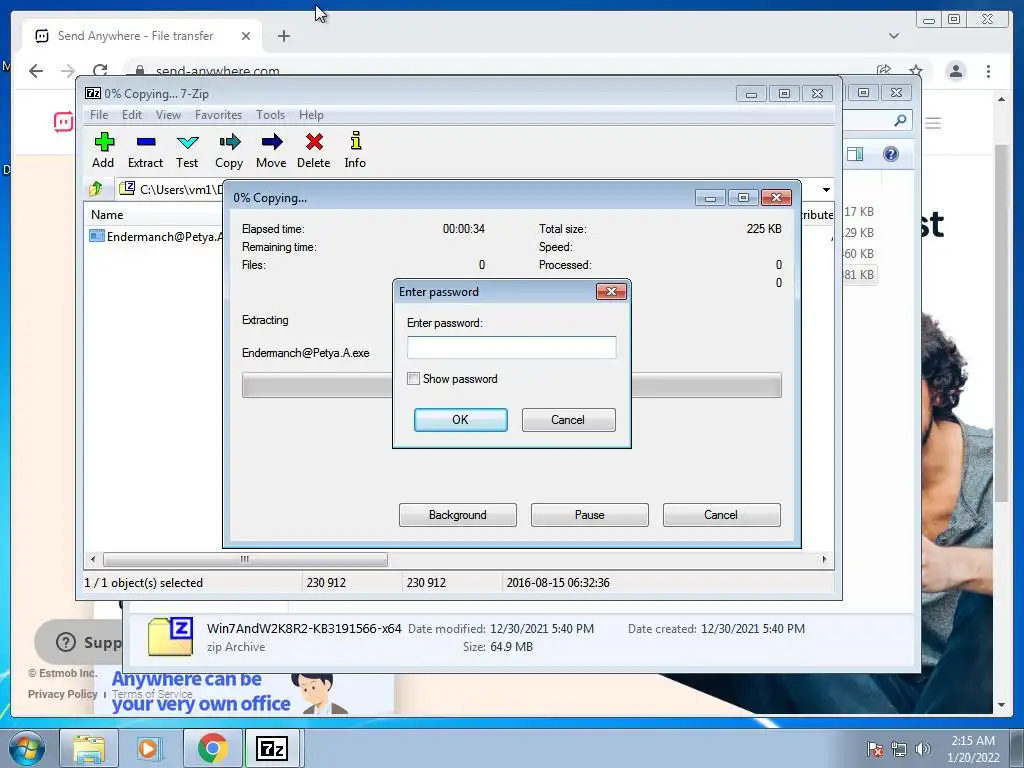
Task: Reload the Send Anywhere page
Action: click(x=100, y=71)
